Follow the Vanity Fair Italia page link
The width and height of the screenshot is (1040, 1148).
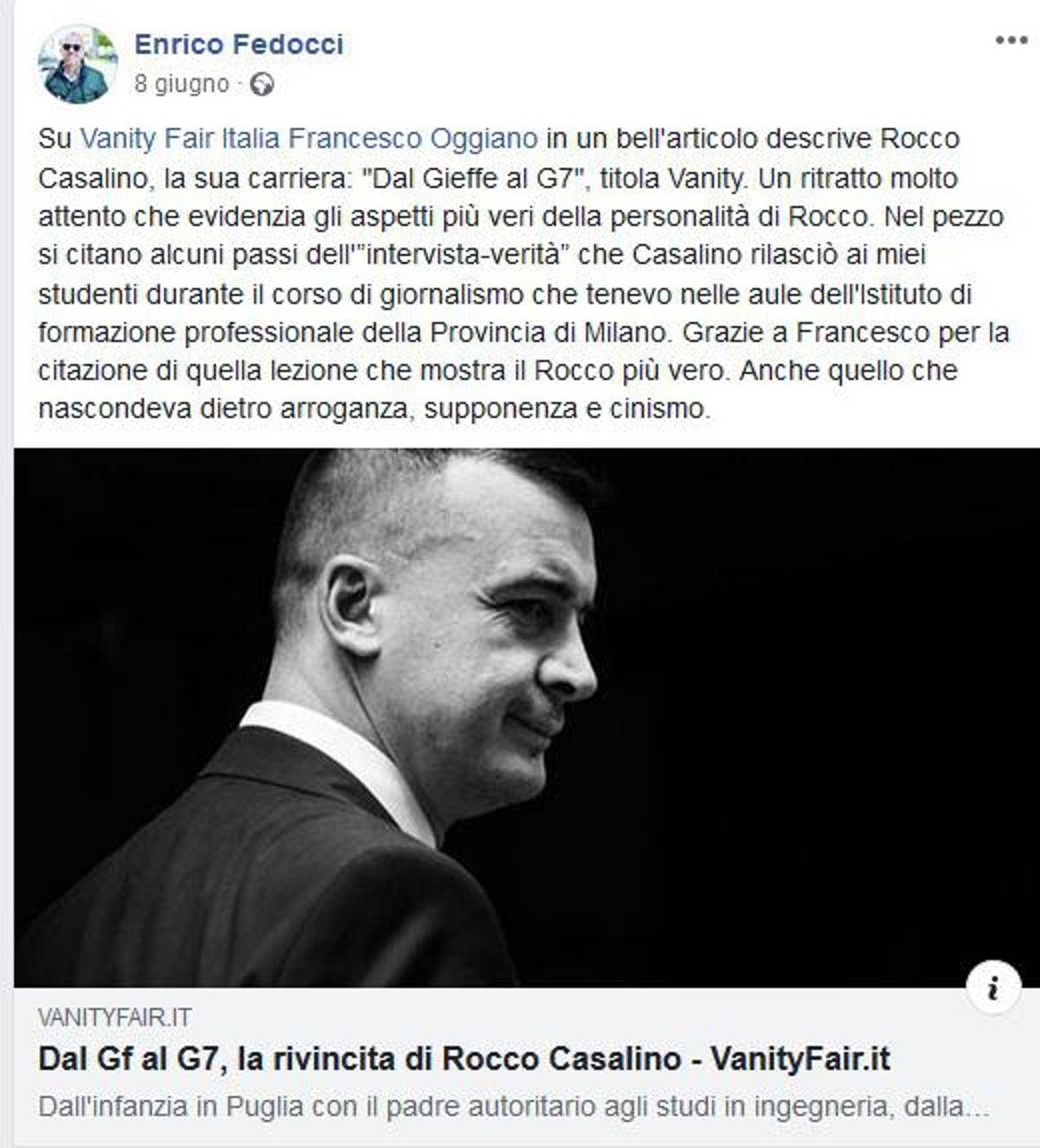click(180, 139)
